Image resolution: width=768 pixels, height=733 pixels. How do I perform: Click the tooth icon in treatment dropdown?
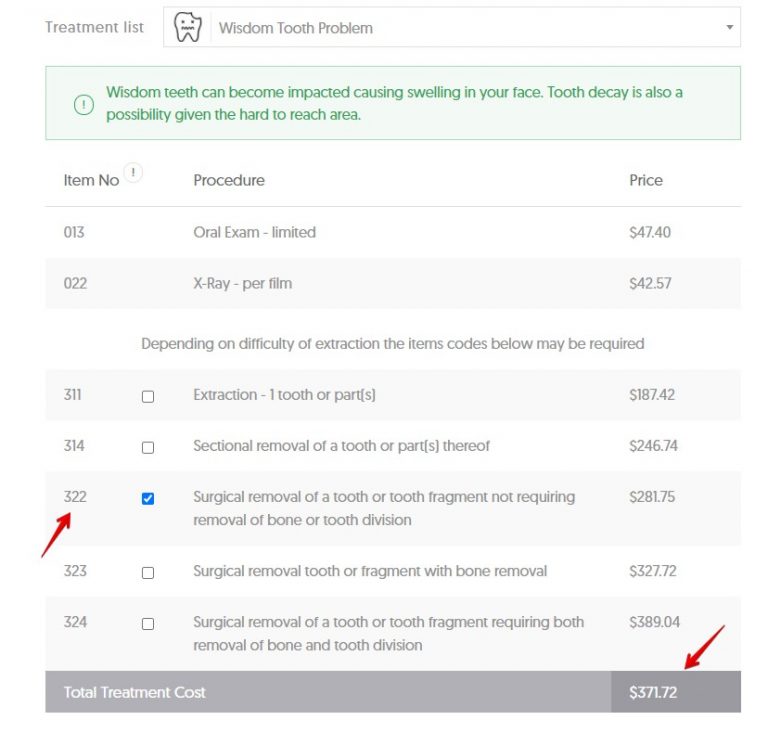pyautogui.click(x=188, y=28)
